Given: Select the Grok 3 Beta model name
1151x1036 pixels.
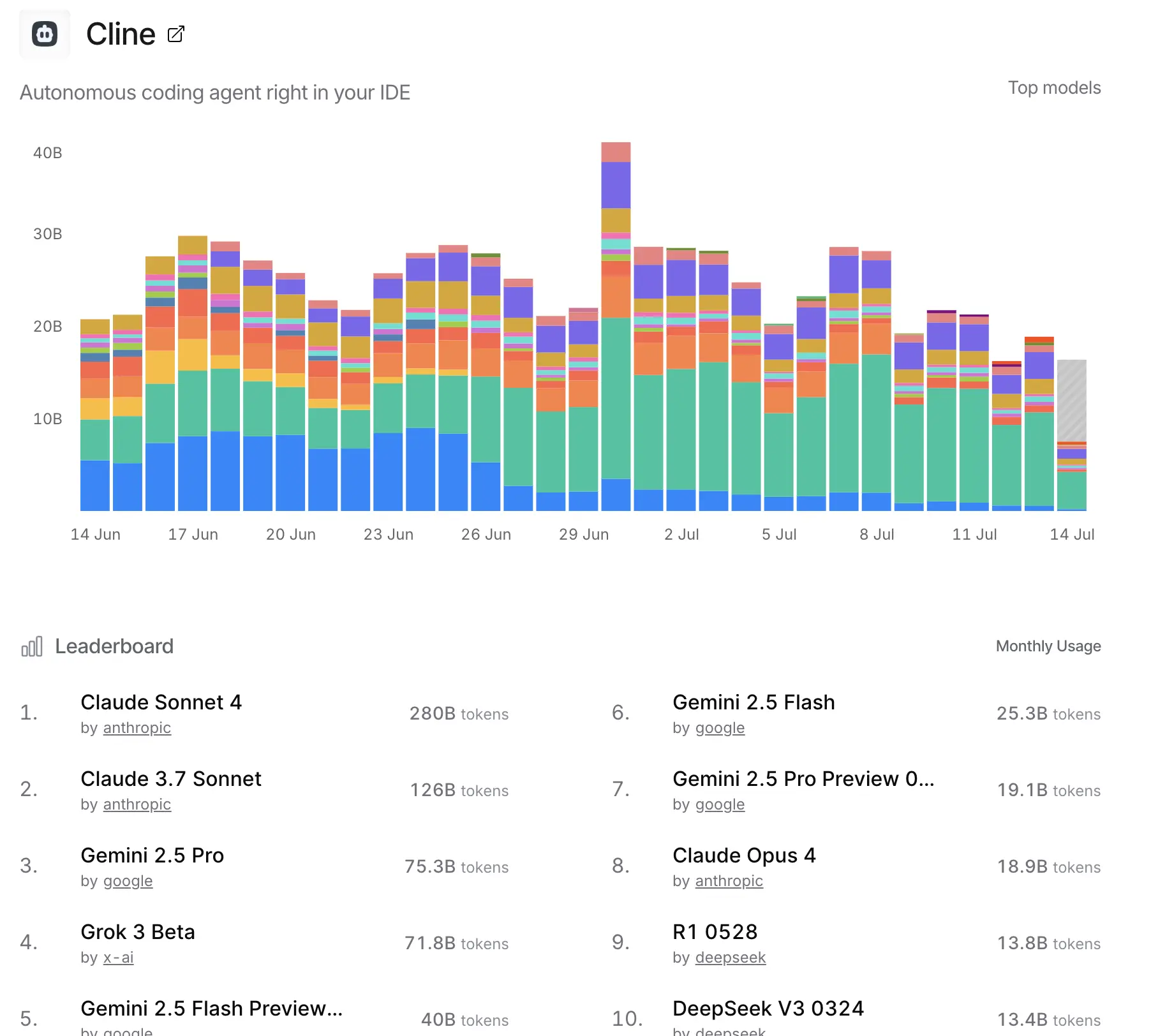Looking at the screenshot, I should tap(138, 932).
